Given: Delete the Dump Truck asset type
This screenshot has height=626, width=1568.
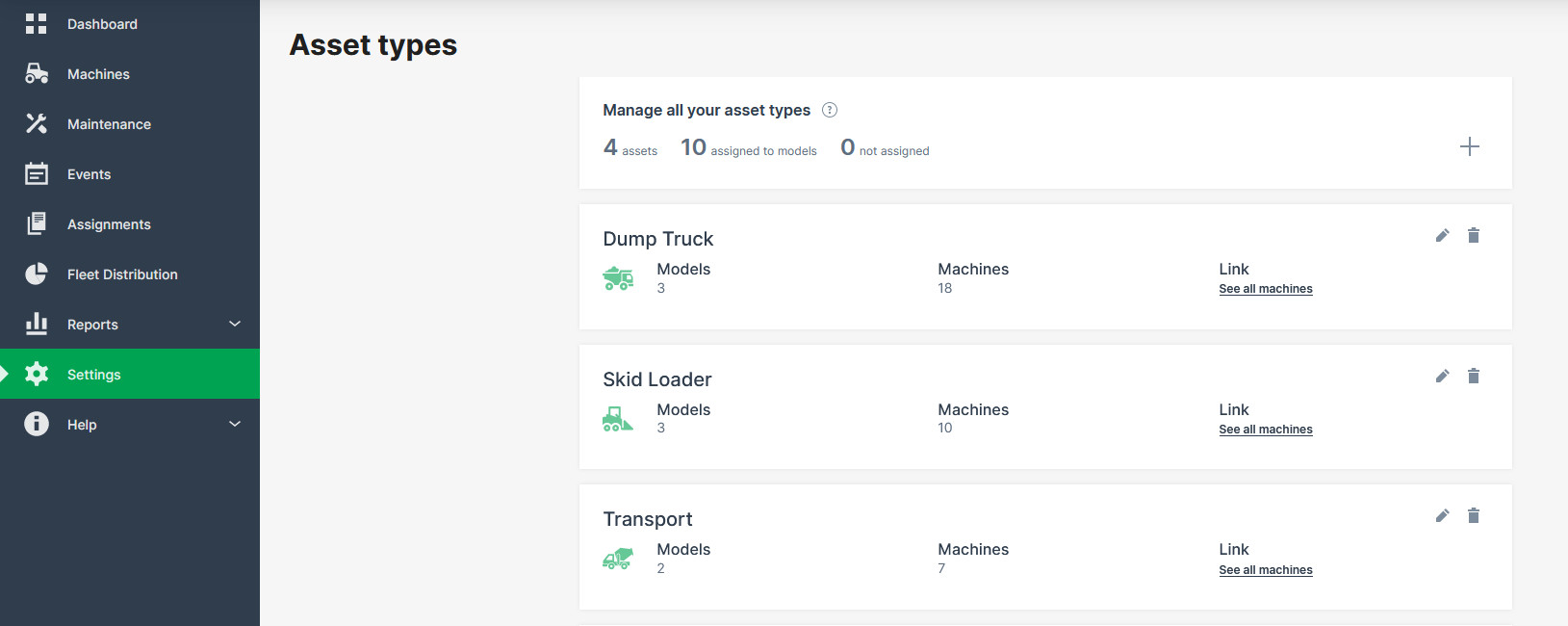Looking at the screenshot, I should tap(1473, 236).
